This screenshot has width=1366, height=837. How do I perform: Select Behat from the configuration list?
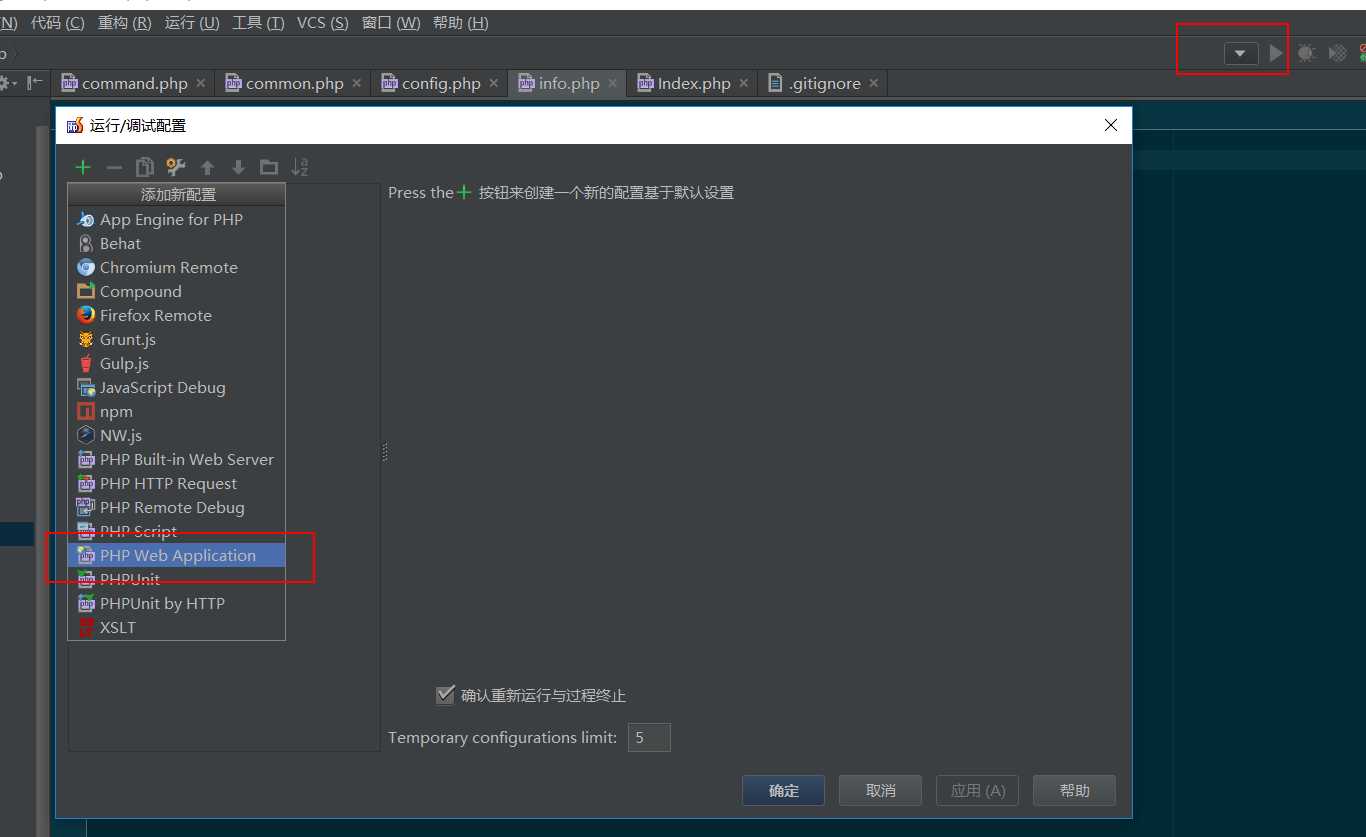coord(177,243)
